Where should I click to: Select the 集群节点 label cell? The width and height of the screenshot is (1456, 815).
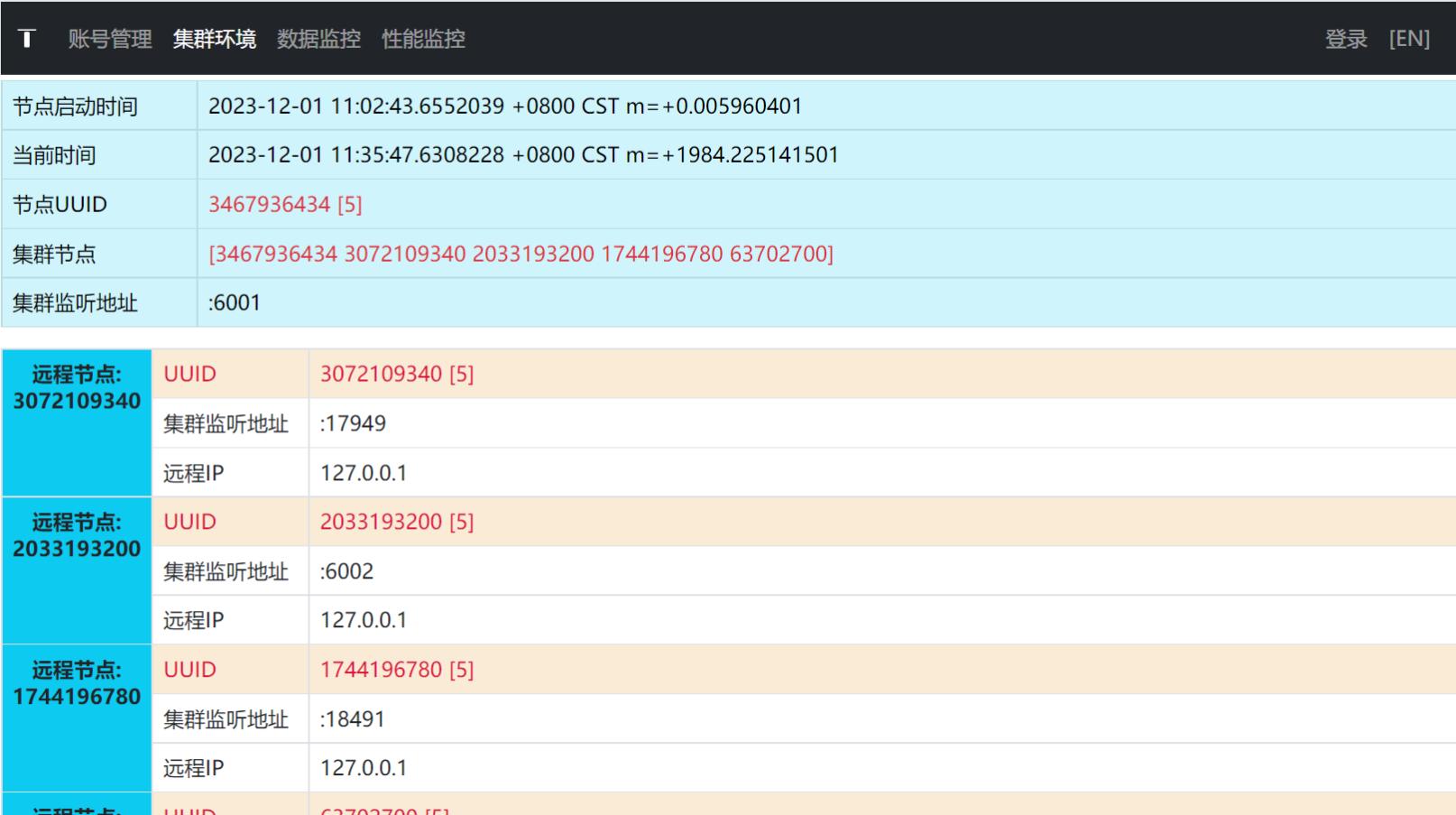(99, 254)
